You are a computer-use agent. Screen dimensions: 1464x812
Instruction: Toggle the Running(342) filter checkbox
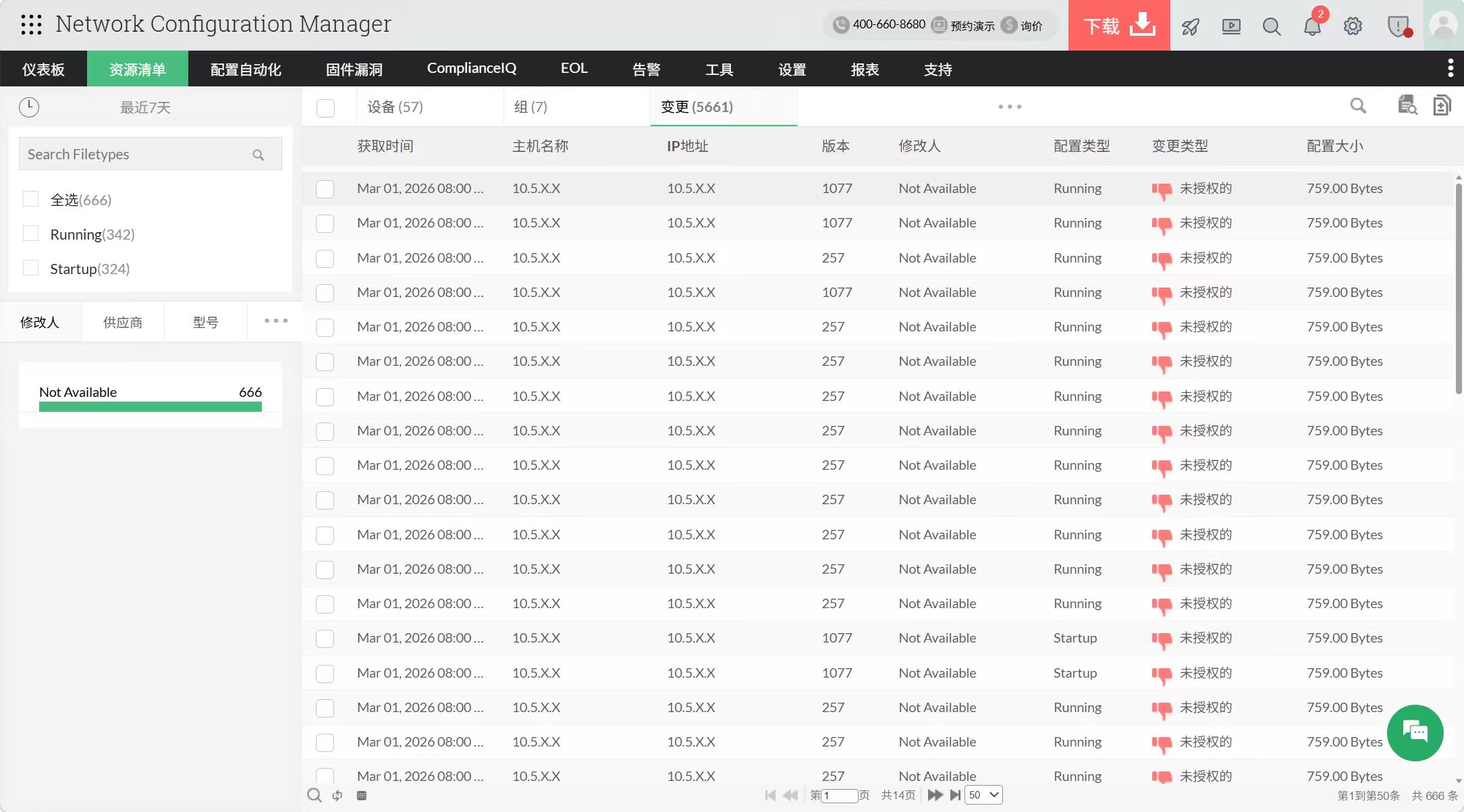coord(30,234)
